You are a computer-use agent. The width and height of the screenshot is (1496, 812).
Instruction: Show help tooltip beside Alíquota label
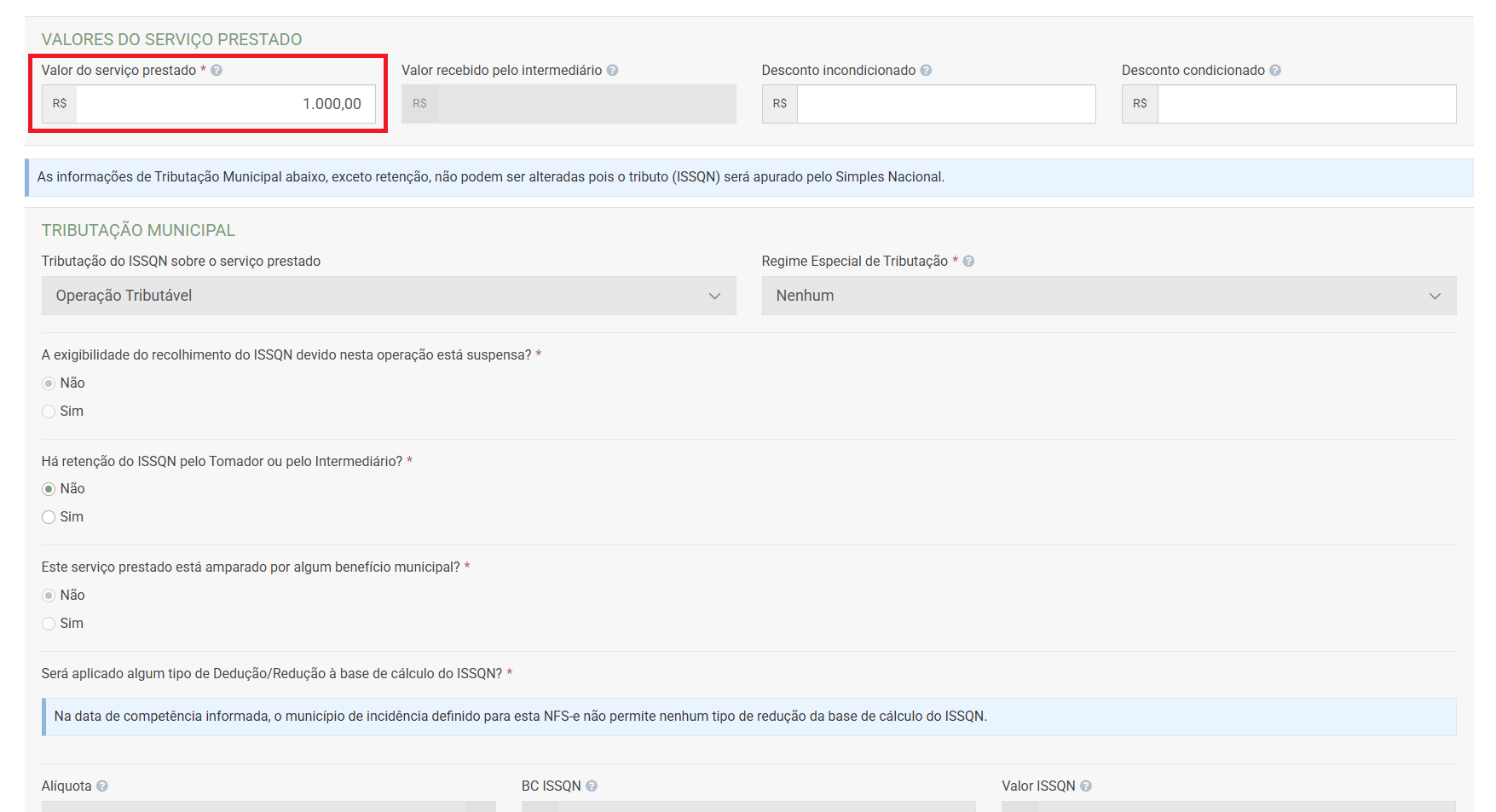tap(102, 786)
